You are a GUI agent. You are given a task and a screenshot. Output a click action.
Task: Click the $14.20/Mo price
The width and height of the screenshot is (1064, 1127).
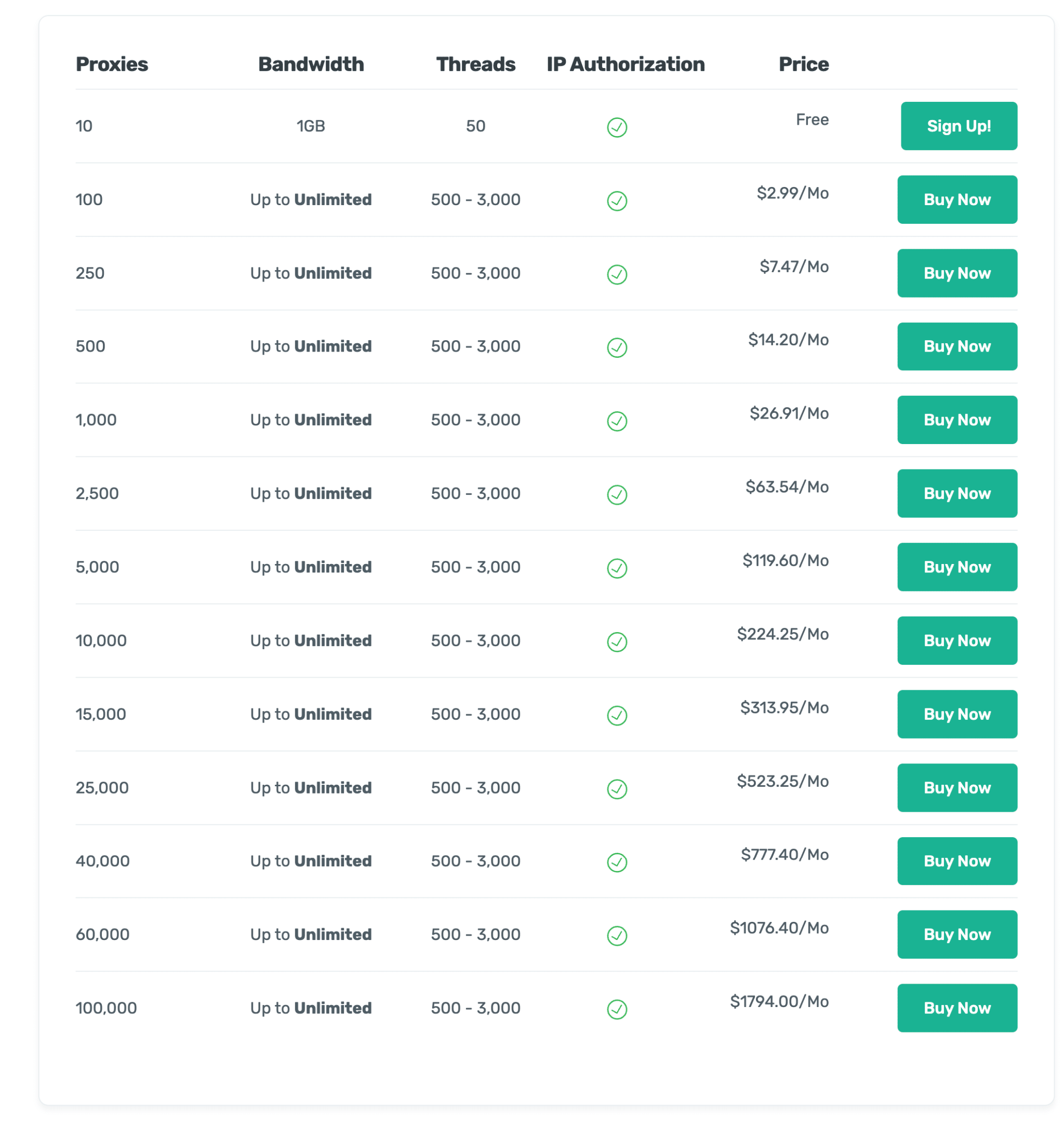pos(788,340)
